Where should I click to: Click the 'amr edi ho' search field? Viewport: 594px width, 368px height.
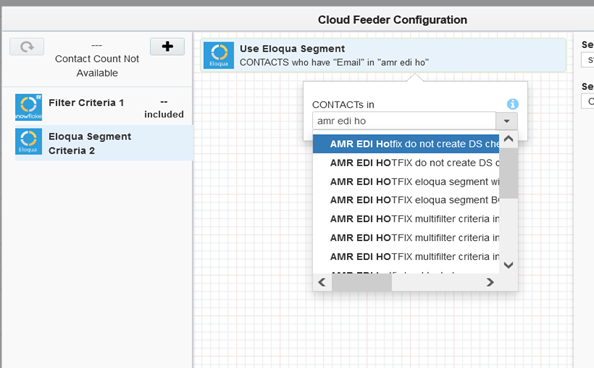(404, 121)
